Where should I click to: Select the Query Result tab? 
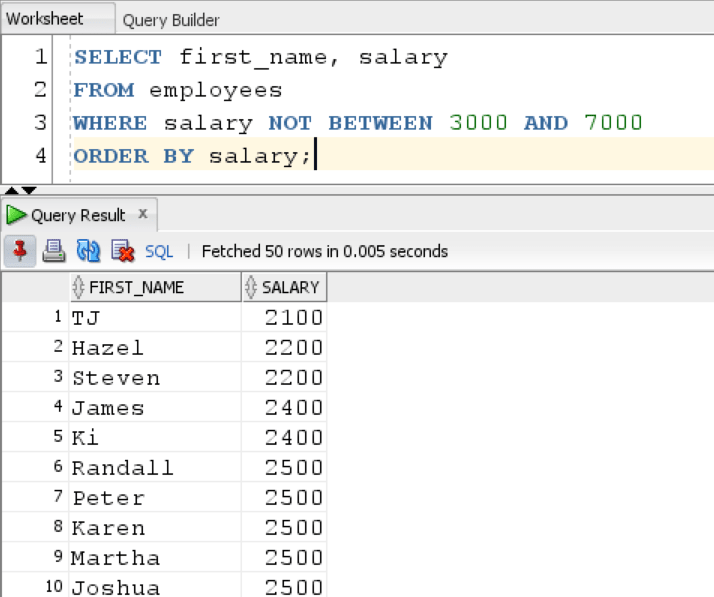(78, 215)
